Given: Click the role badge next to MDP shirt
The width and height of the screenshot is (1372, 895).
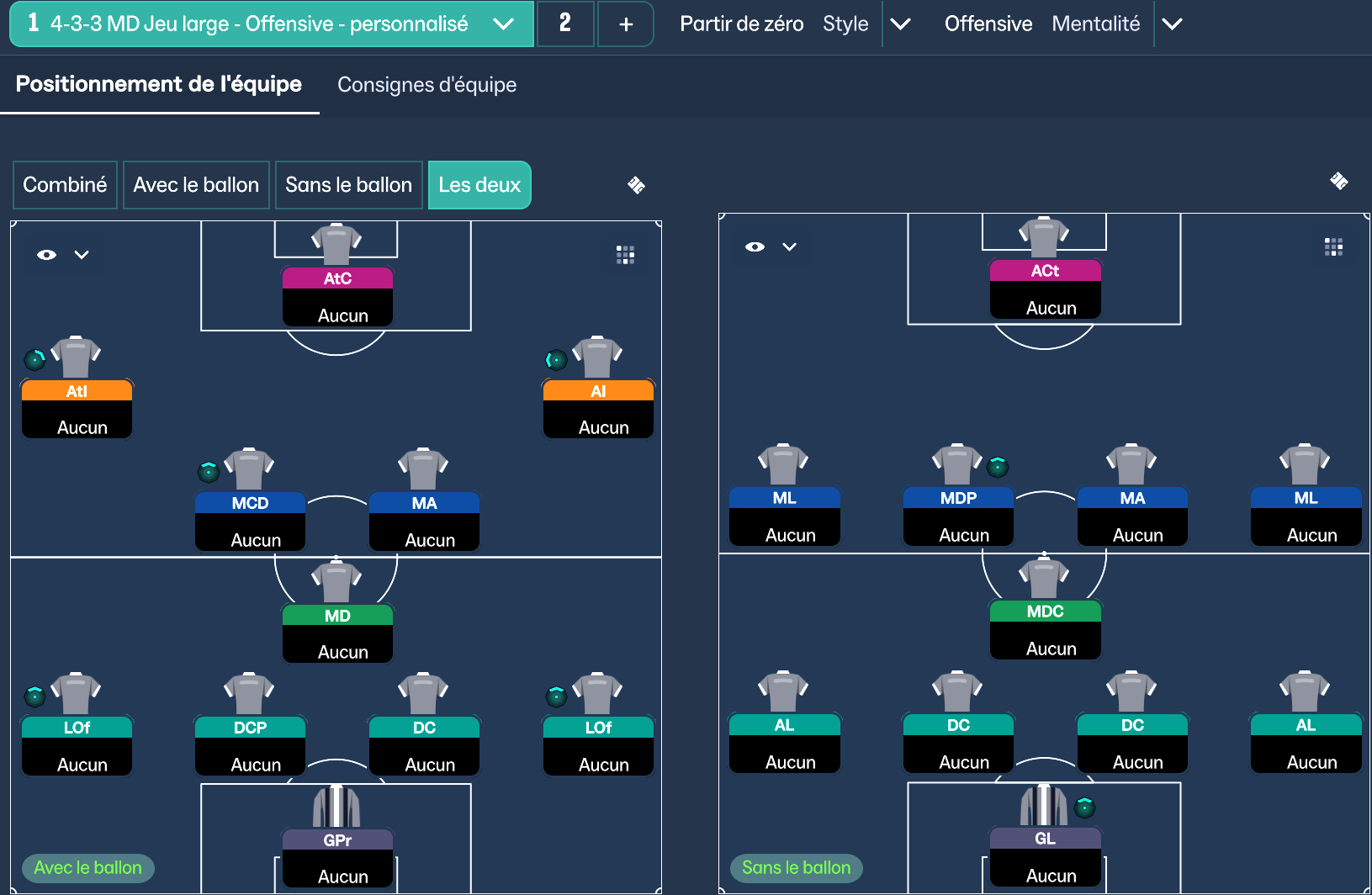Looking at the screenshot, I should [x=998, y=467].
